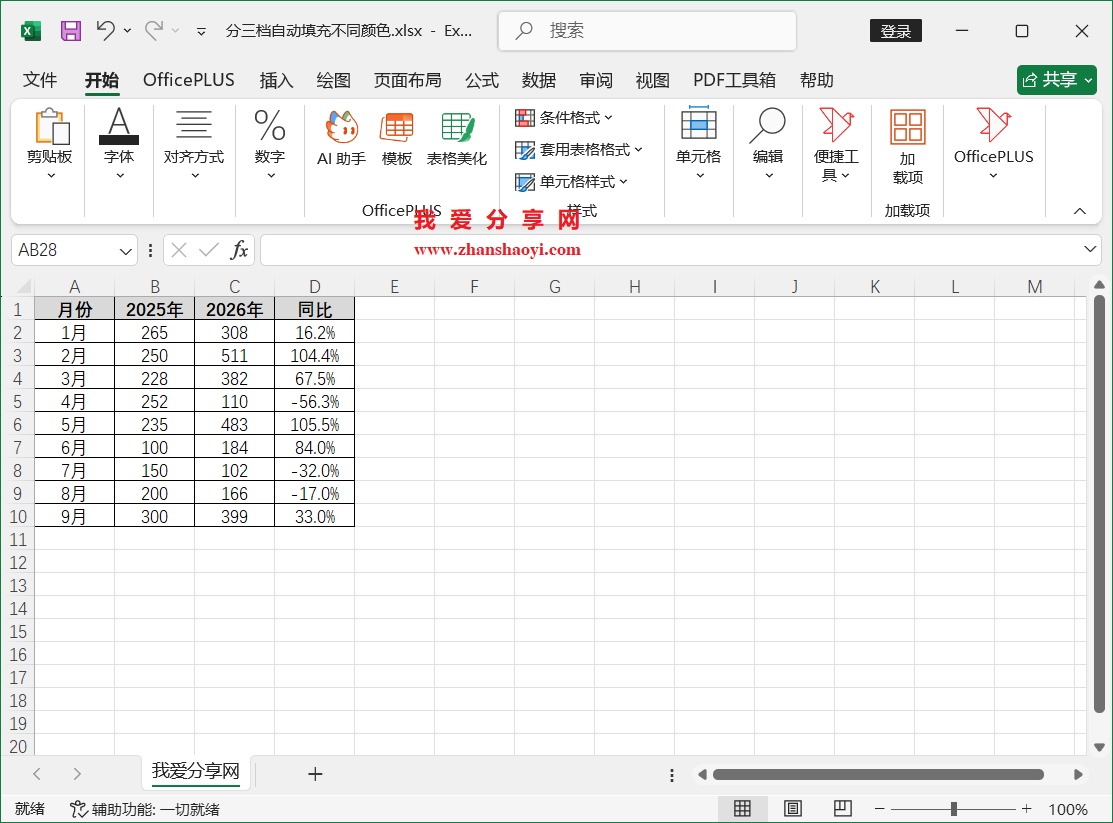Open the 共享 share dropdown arrow
1113x823 pixels.
tap(1088, 80)
